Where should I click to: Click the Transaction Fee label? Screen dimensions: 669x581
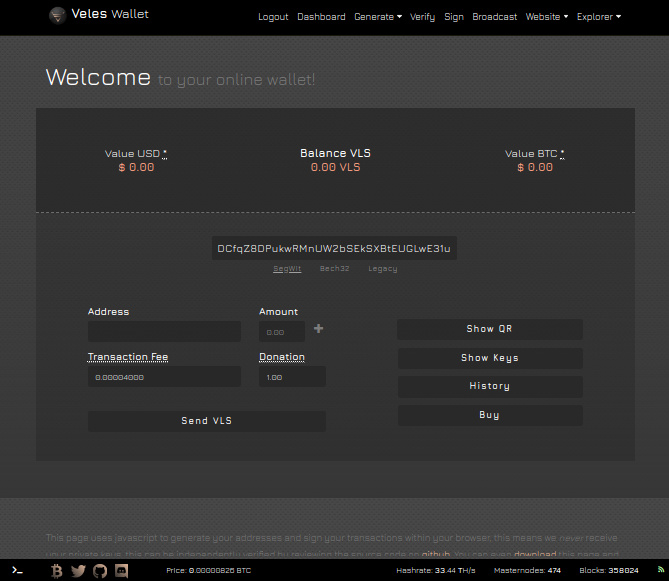click(128, 357)
